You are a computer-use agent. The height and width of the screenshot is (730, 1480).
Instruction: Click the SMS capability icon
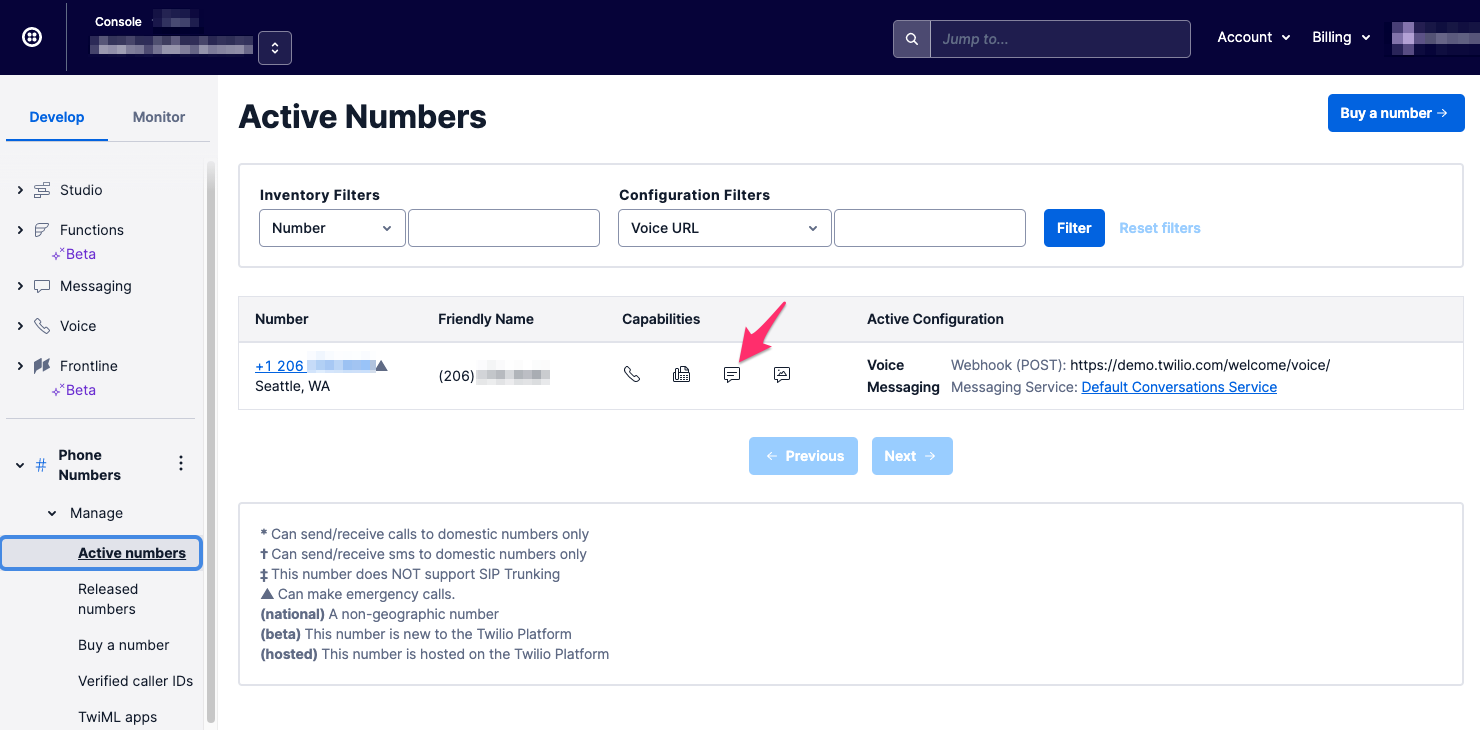point(732,374)
